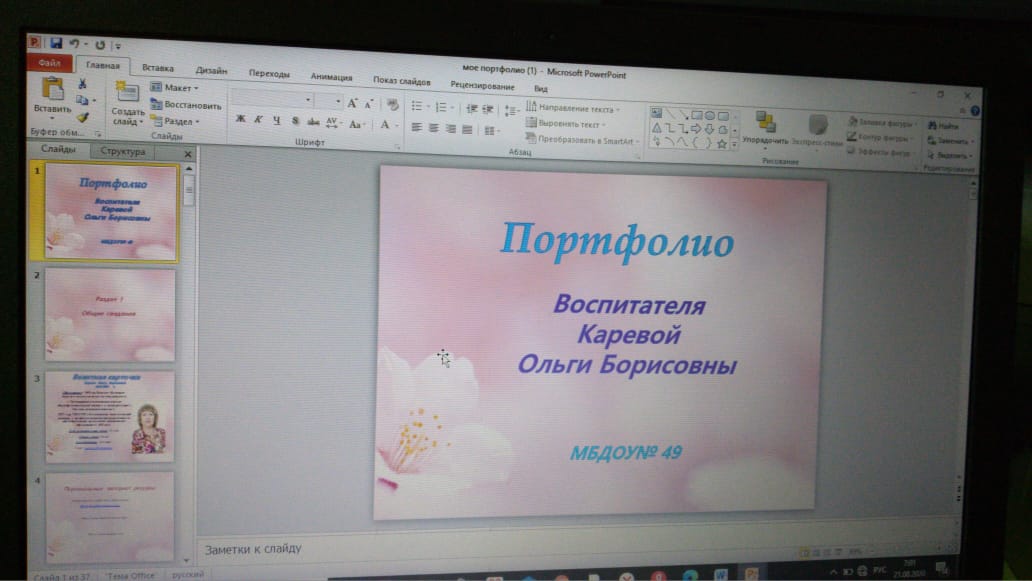Toggle italic formatting (К)
The width and height of the screenshot is (1032, 581).
point(258,120)
